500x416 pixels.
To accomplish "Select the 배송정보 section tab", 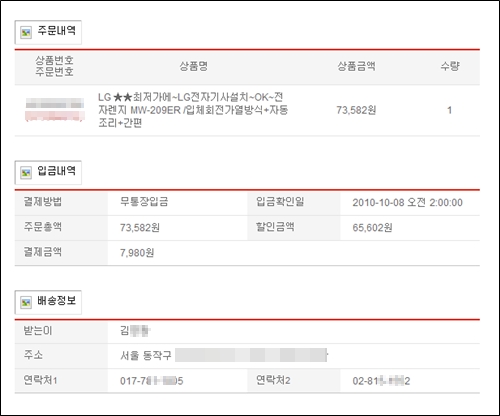I will click(48, 302).
